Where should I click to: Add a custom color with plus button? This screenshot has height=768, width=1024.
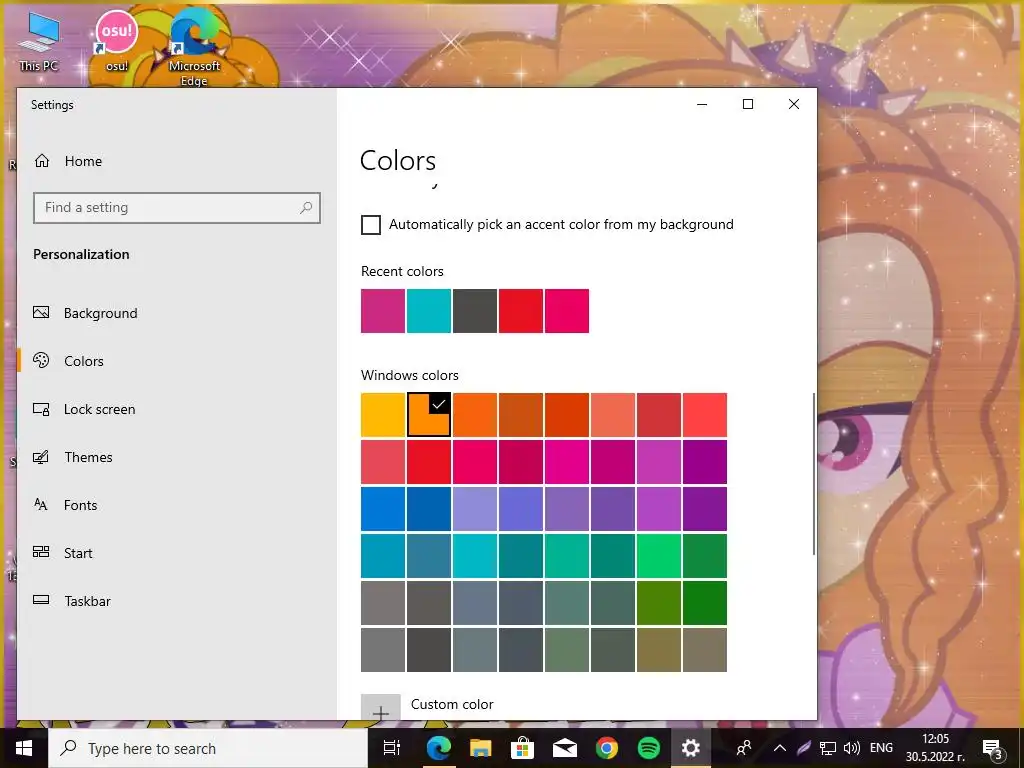[x=381, y=707]
